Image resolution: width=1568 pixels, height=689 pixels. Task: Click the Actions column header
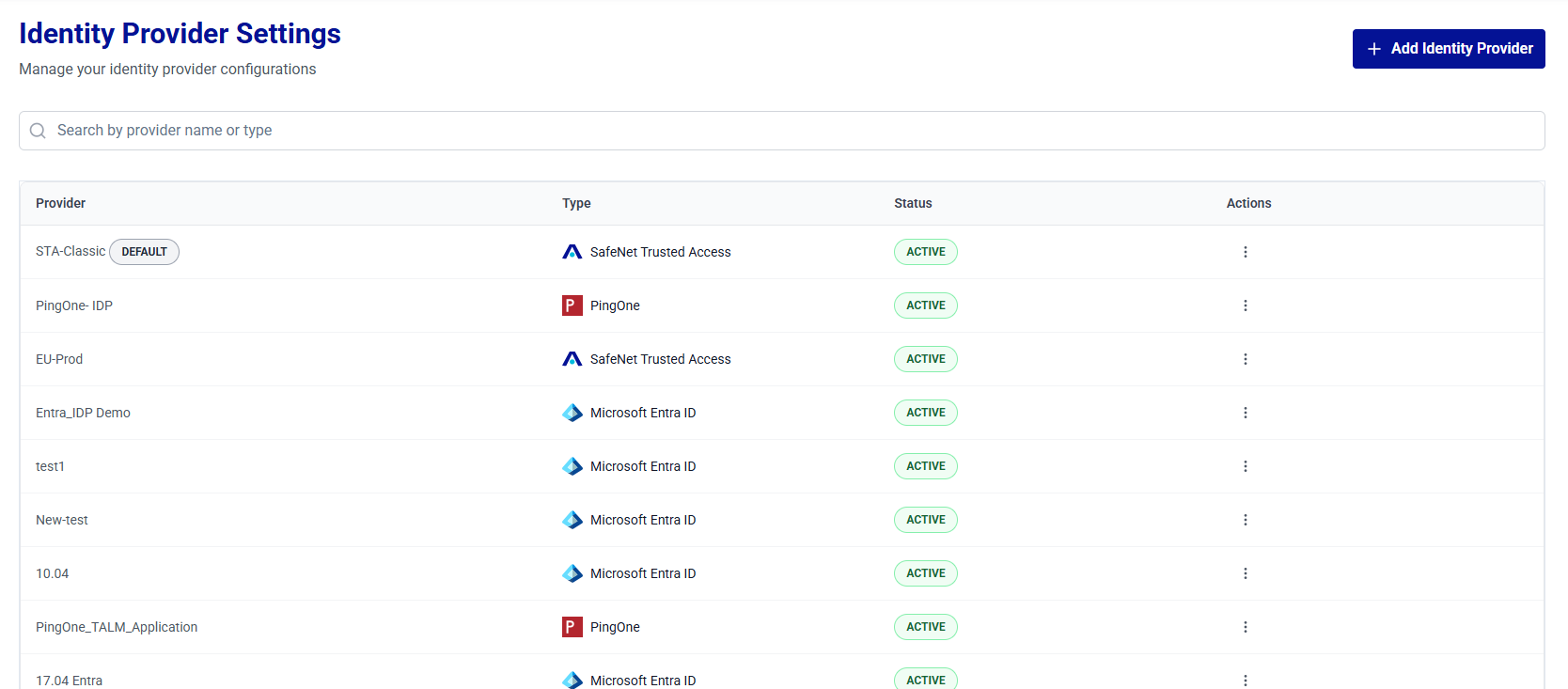click(1248, 203)
